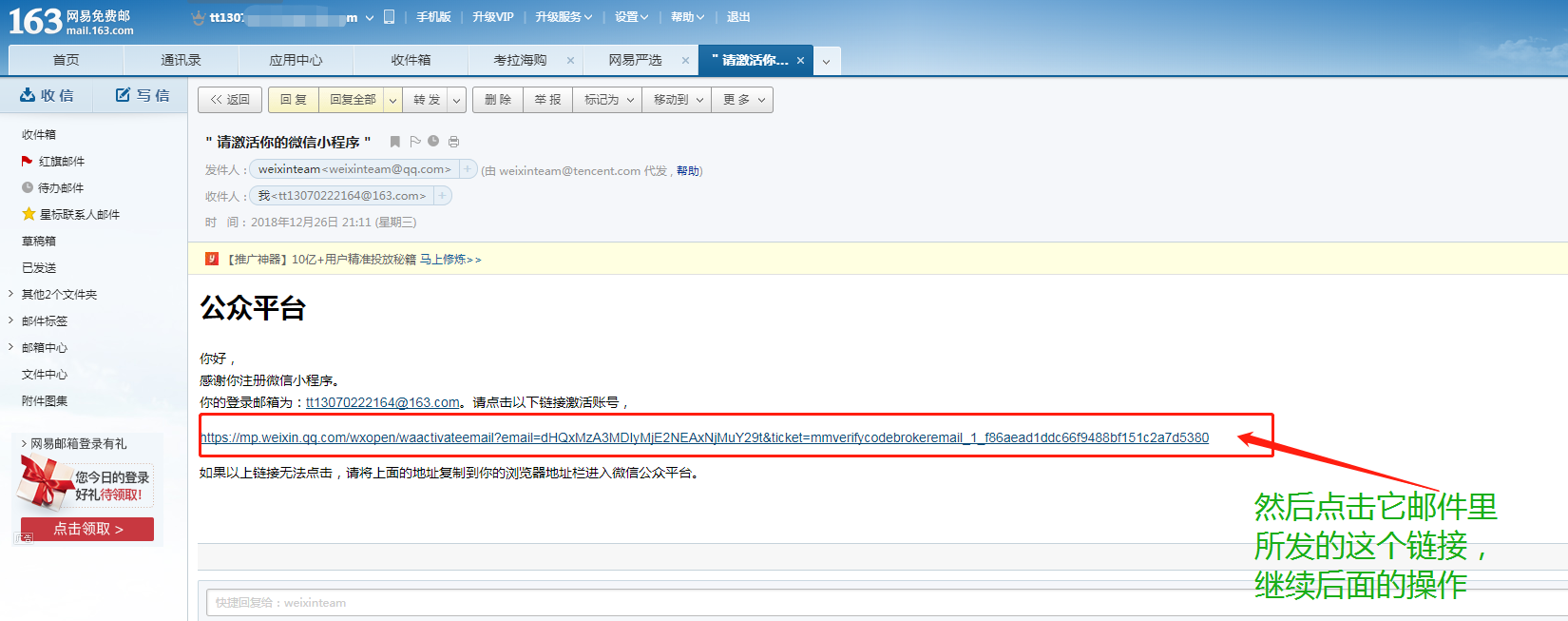Click the 手机版 link in the header
The height and width of the screenshot is (621, 1568).
[x=433, y=17]
